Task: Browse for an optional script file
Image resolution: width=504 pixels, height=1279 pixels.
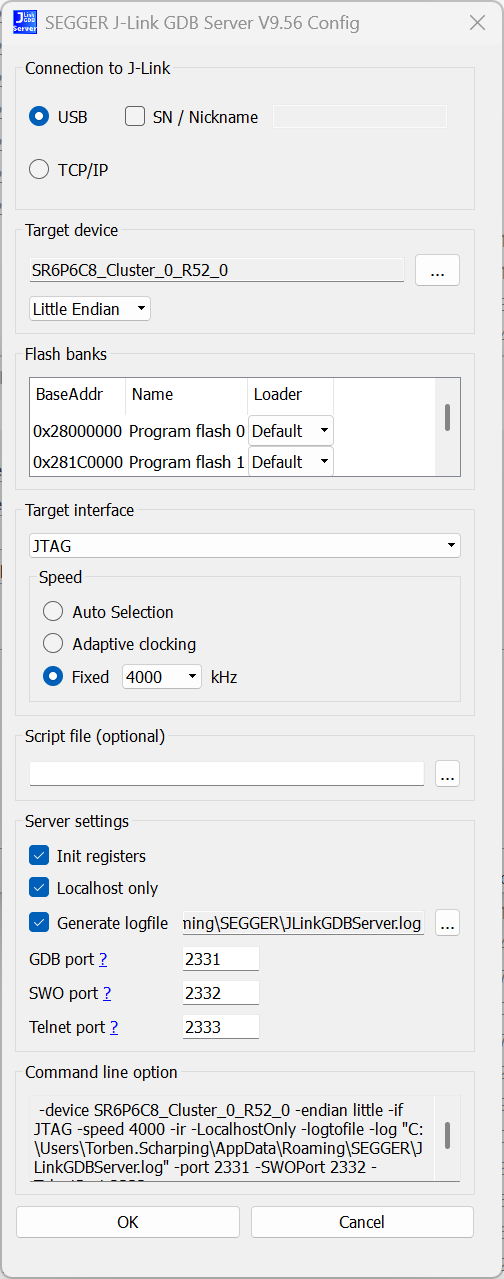Action: pos(448,774)
